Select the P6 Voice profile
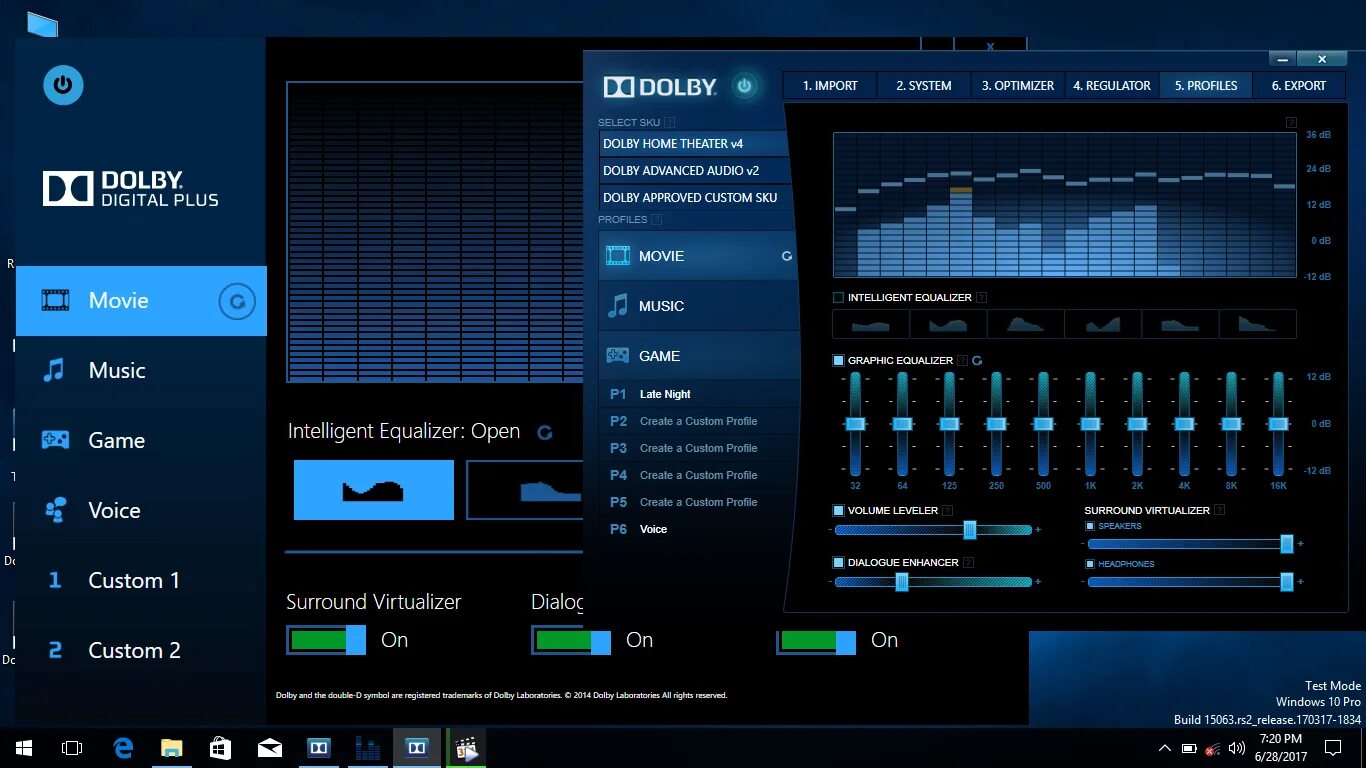The image size is (1366, 768). [x=698, y=529]
